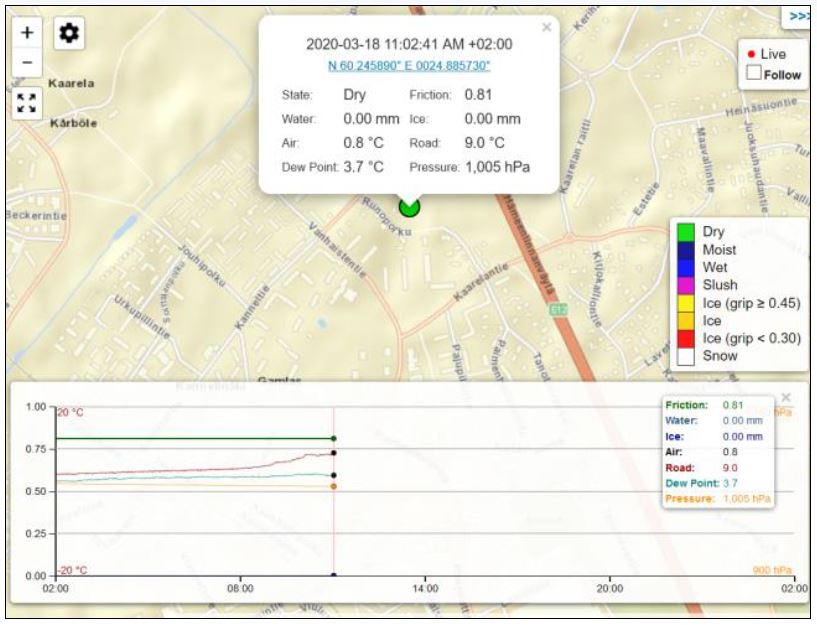Toggle fullscreen map view
This screenshot has width=817, height=625.
[x=27, y=103]
